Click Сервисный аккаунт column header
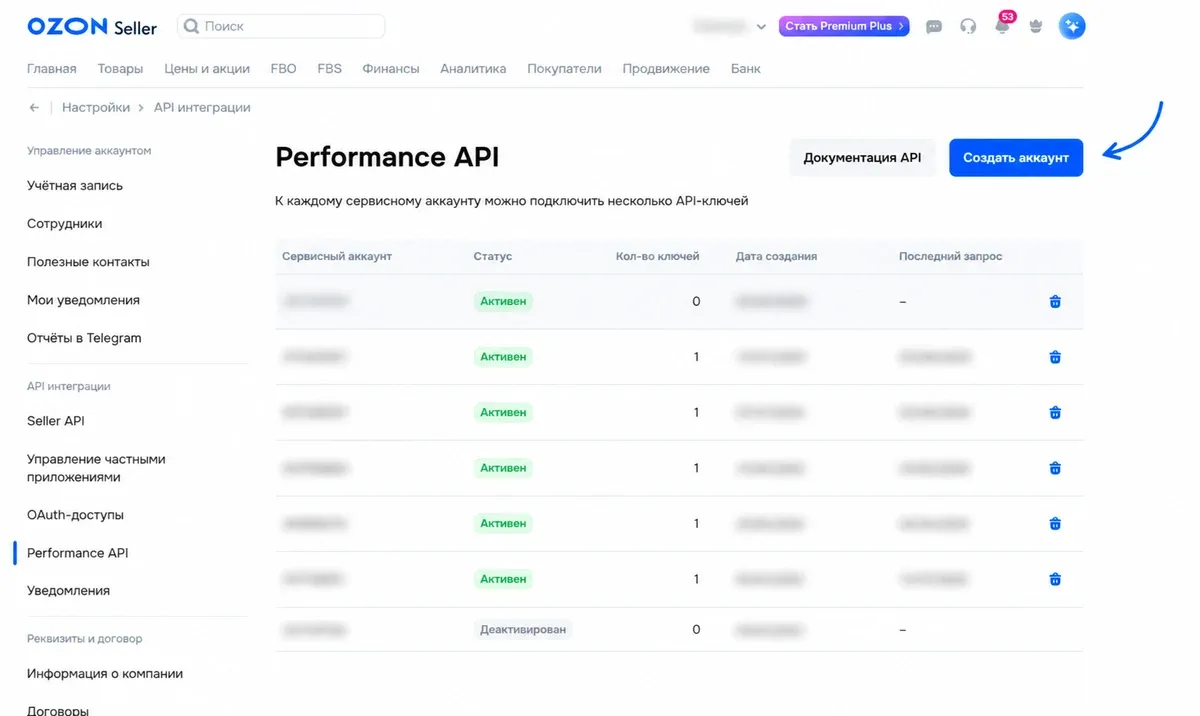The width and height of the screenshot is (1200, 716). click(x=337, y=256)
